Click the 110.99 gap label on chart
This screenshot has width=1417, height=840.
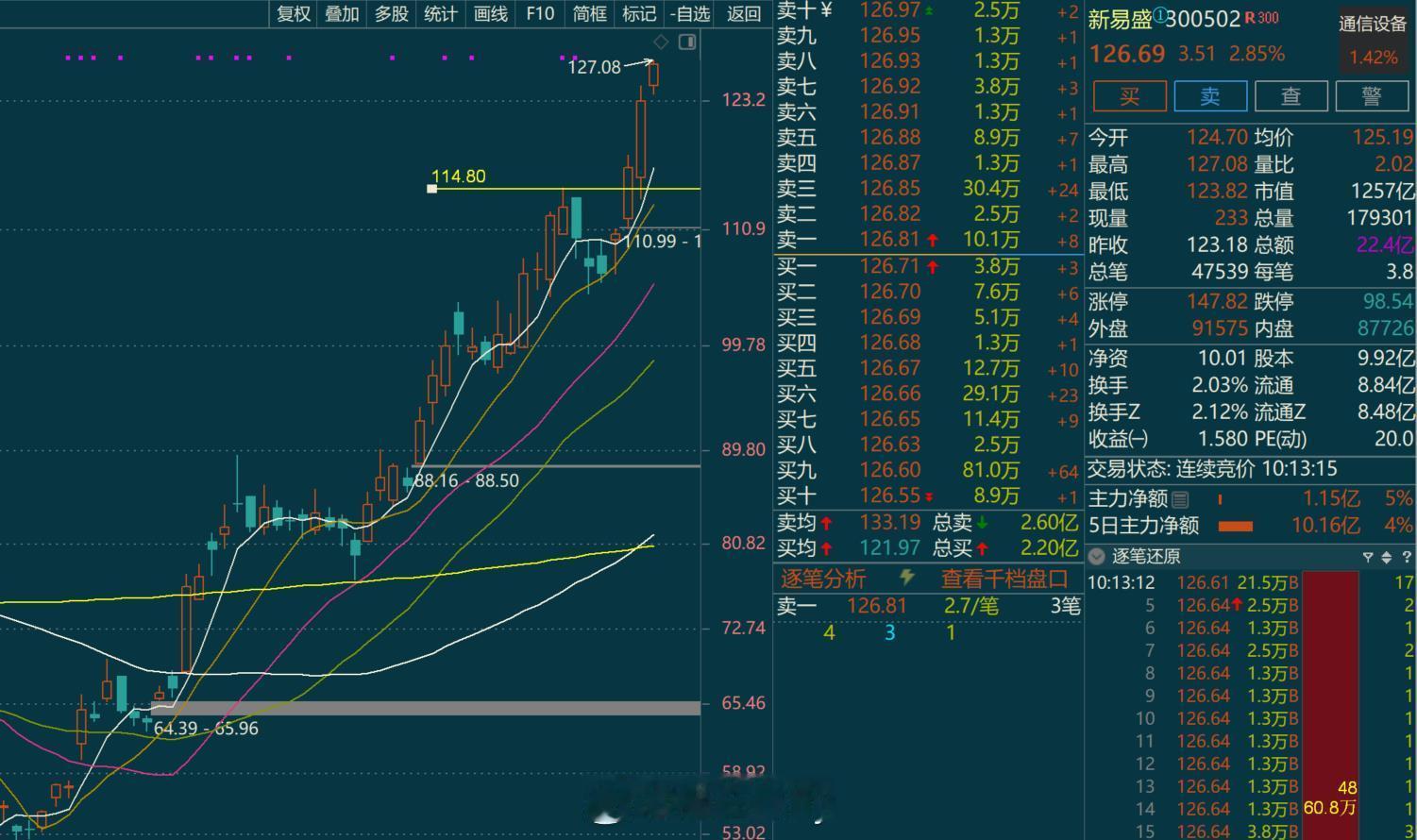coord(662,242)
